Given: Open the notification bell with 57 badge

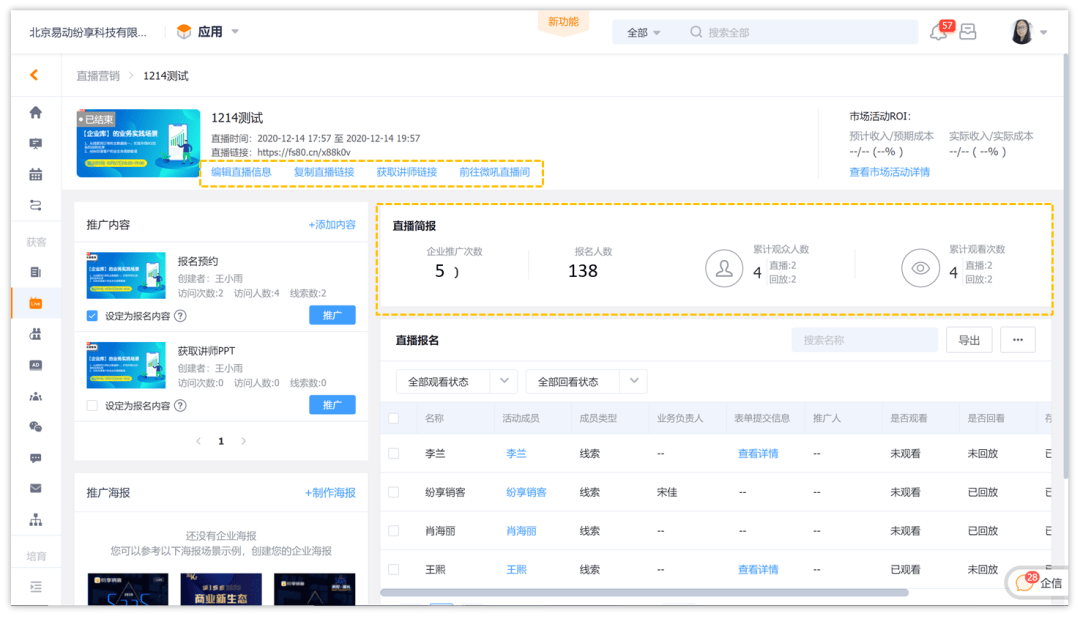Looking at the screenshot, I should point(938,31).
